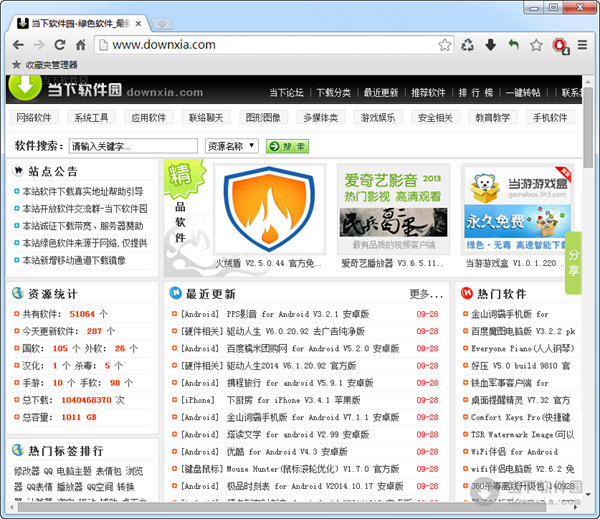
Task: Open downloads with down arrow icon
Action: (x=491, y=45)
